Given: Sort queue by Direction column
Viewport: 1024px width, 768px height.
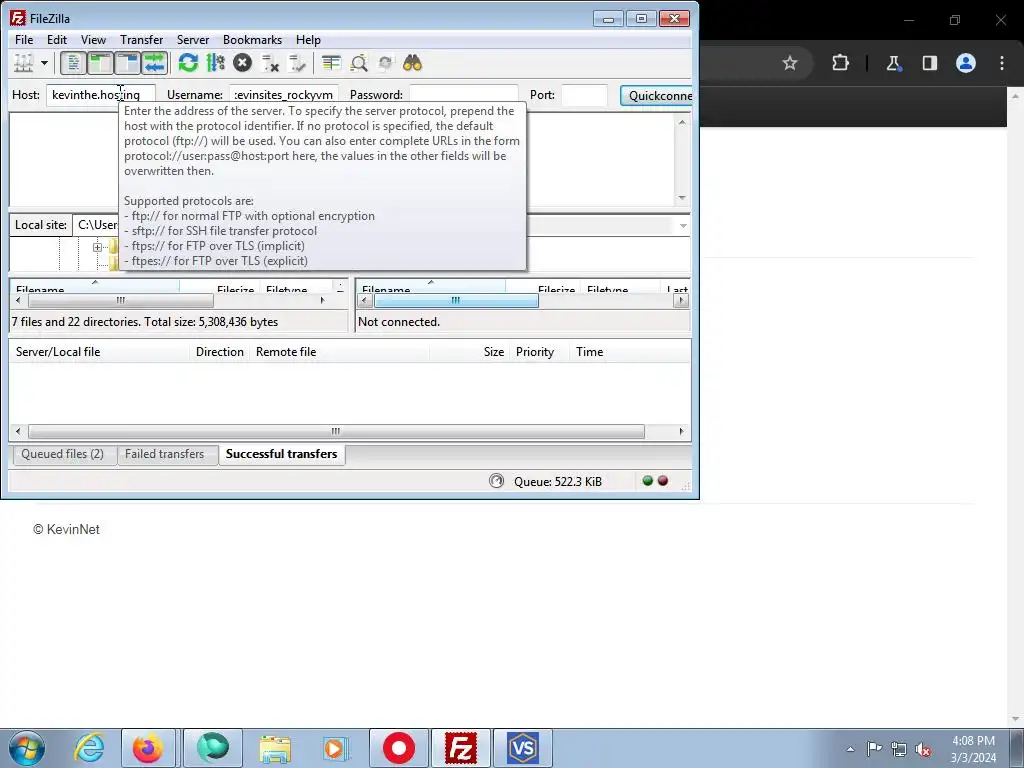Looking at the screenshot, I should coord(220,352).
